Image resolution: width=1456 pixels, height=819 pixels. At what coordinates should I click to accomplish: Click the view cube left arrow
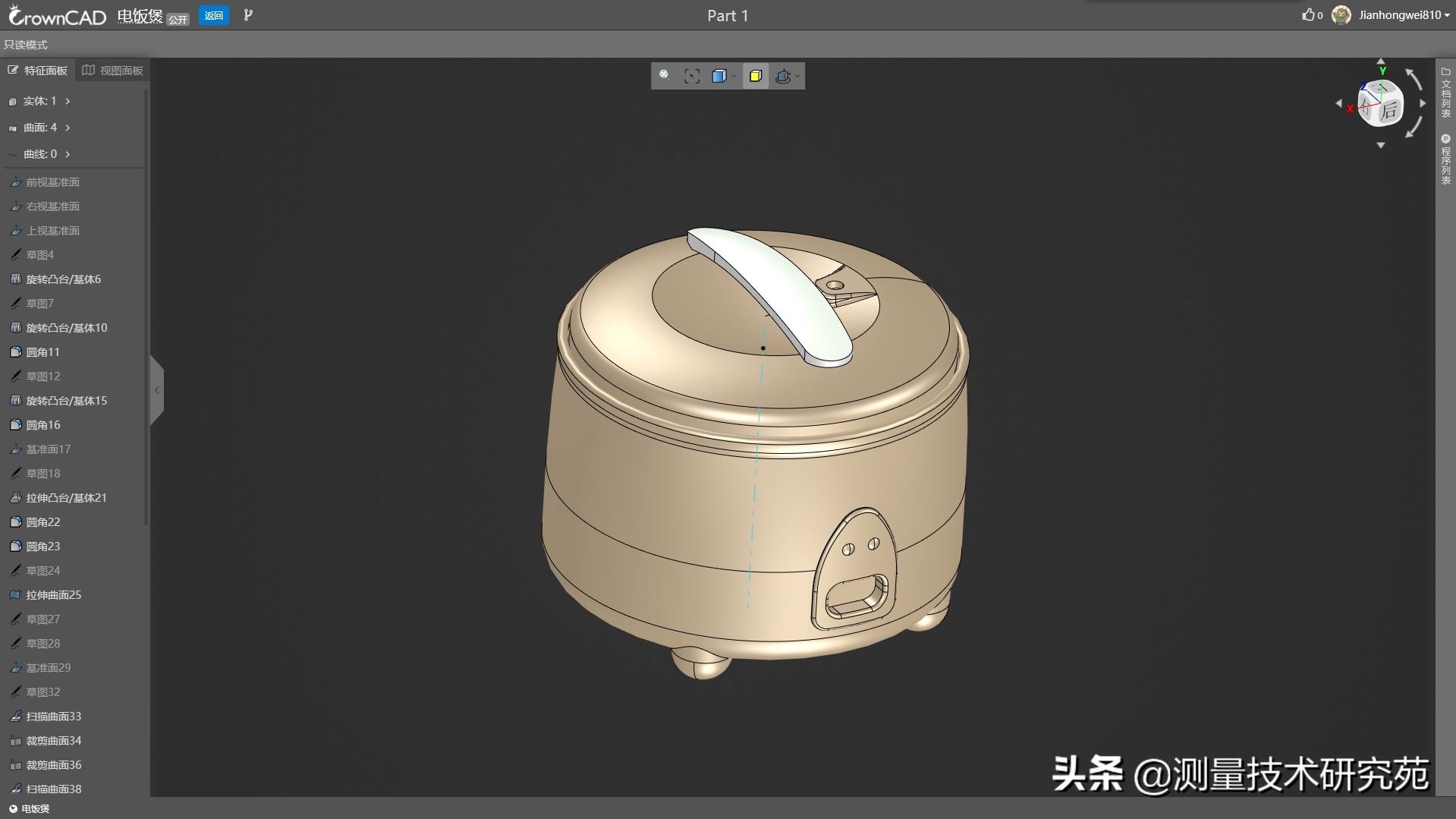coord(1338,103)
